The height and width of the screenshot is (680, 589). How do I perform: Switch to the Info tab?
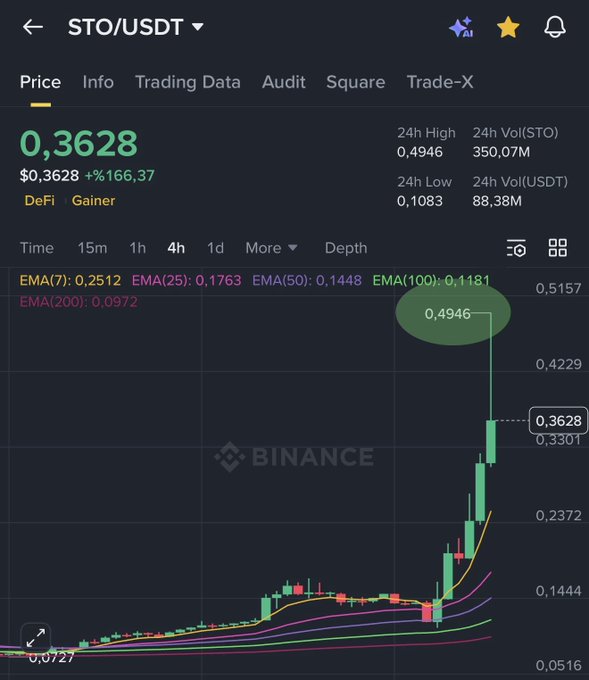tap(98, 82)
